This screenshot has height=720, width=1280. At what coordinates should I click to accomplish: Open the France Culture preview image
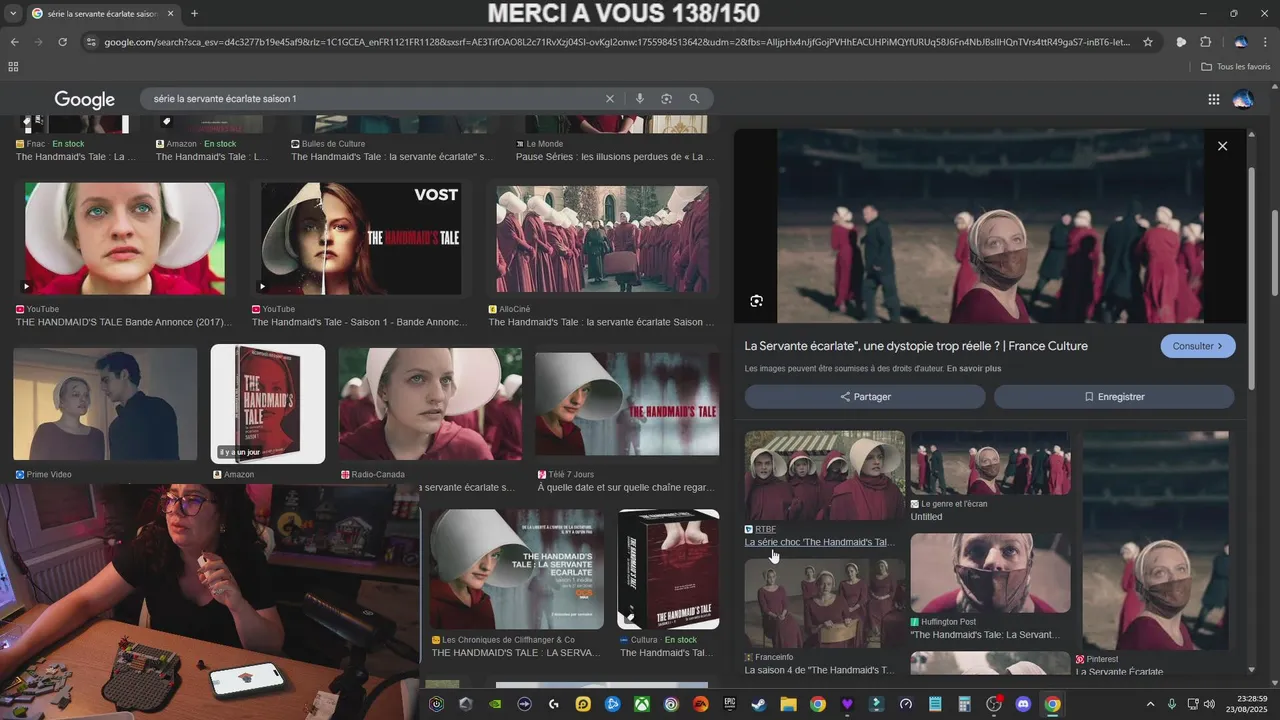990,226
